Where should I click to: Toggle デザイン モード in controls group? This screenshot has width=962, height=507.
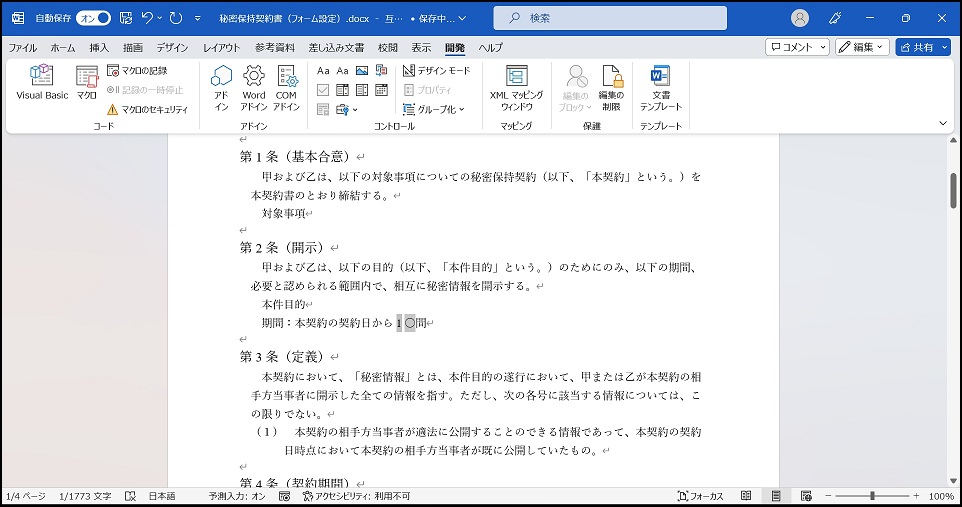437,71
